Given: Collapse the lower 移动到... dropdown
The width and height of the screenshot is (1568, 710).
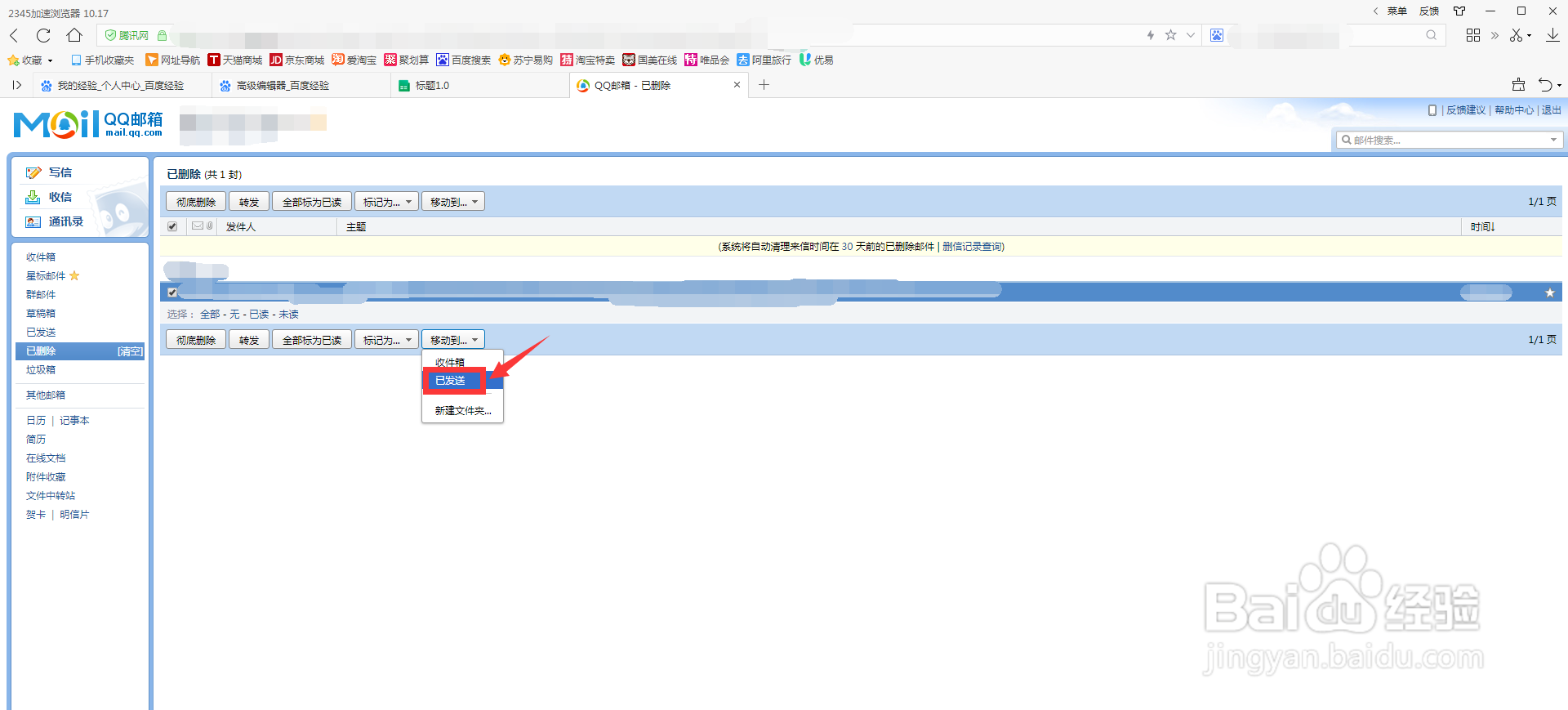Looking at the screenshot, I should [x=453, y=340].
